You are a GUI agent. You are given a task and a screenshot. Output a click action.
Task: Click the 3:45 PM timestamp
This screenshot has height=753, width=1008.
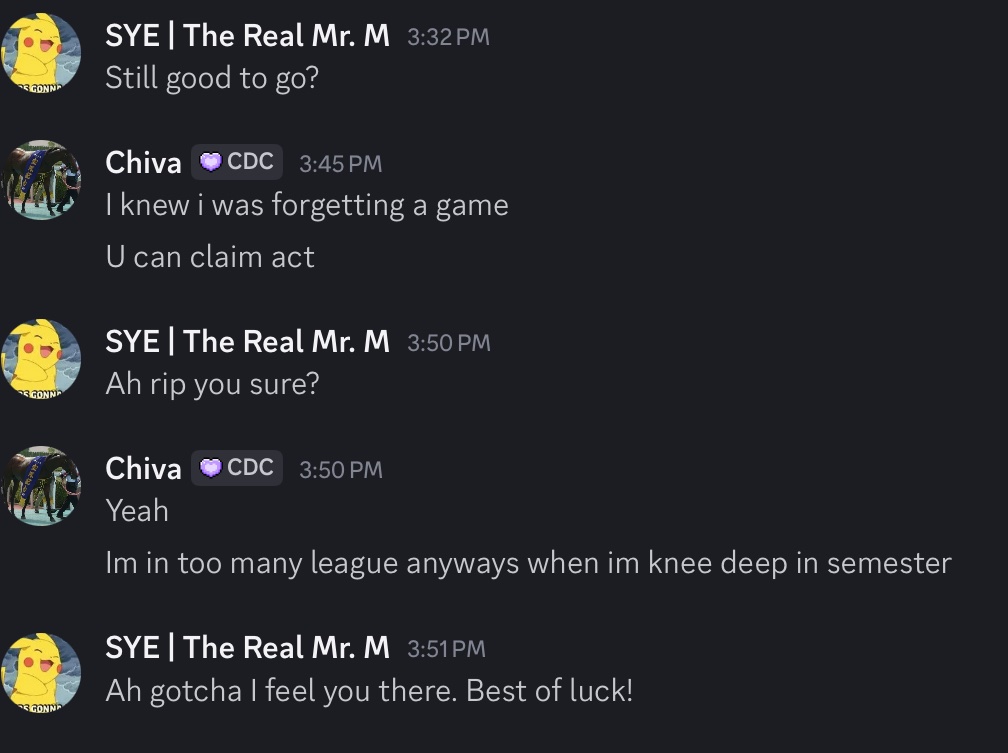(340, 163)
